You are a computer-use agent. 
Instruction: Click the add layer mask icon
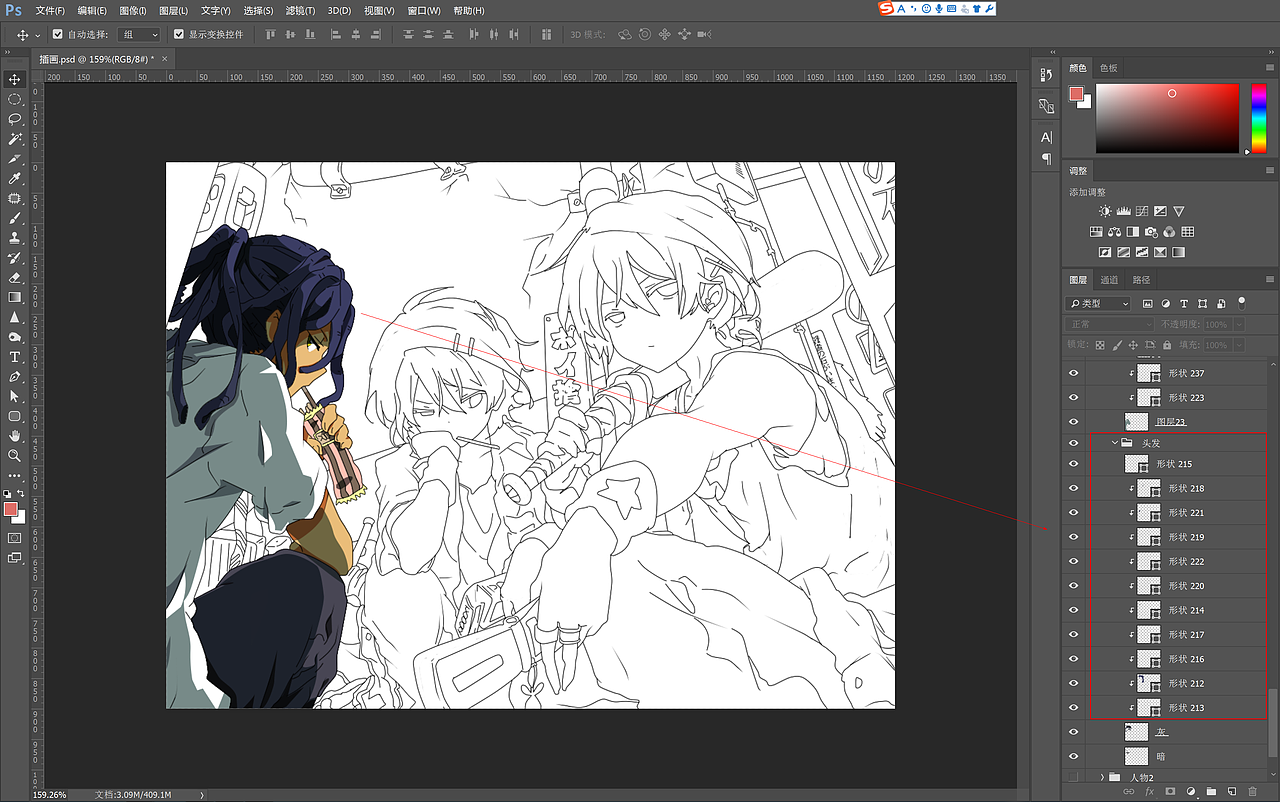point(1170,792)
